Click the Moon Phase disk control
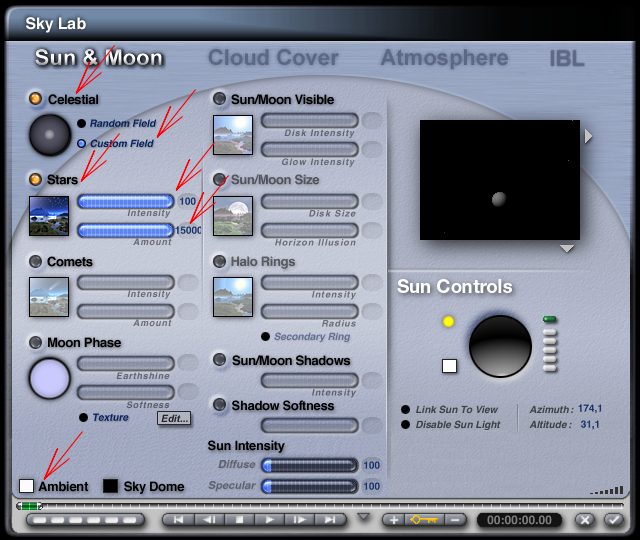 click(x=50, y=378)
